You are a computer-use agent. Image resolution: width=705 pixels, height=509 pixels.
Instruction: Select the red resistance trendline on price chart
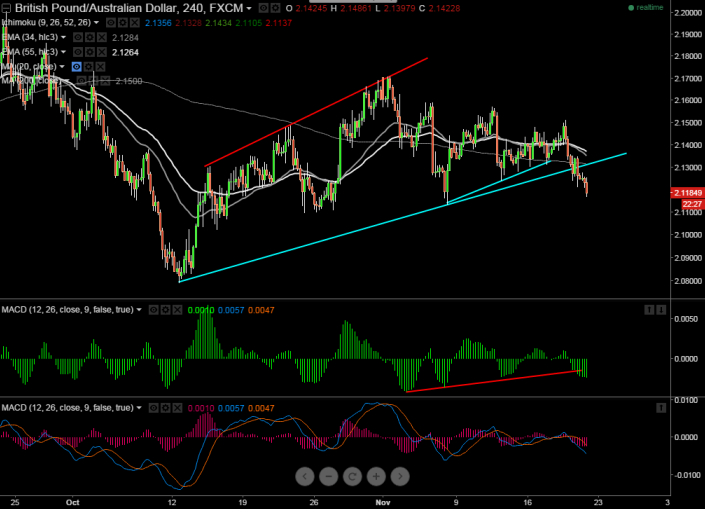click(x=316, y=112)
